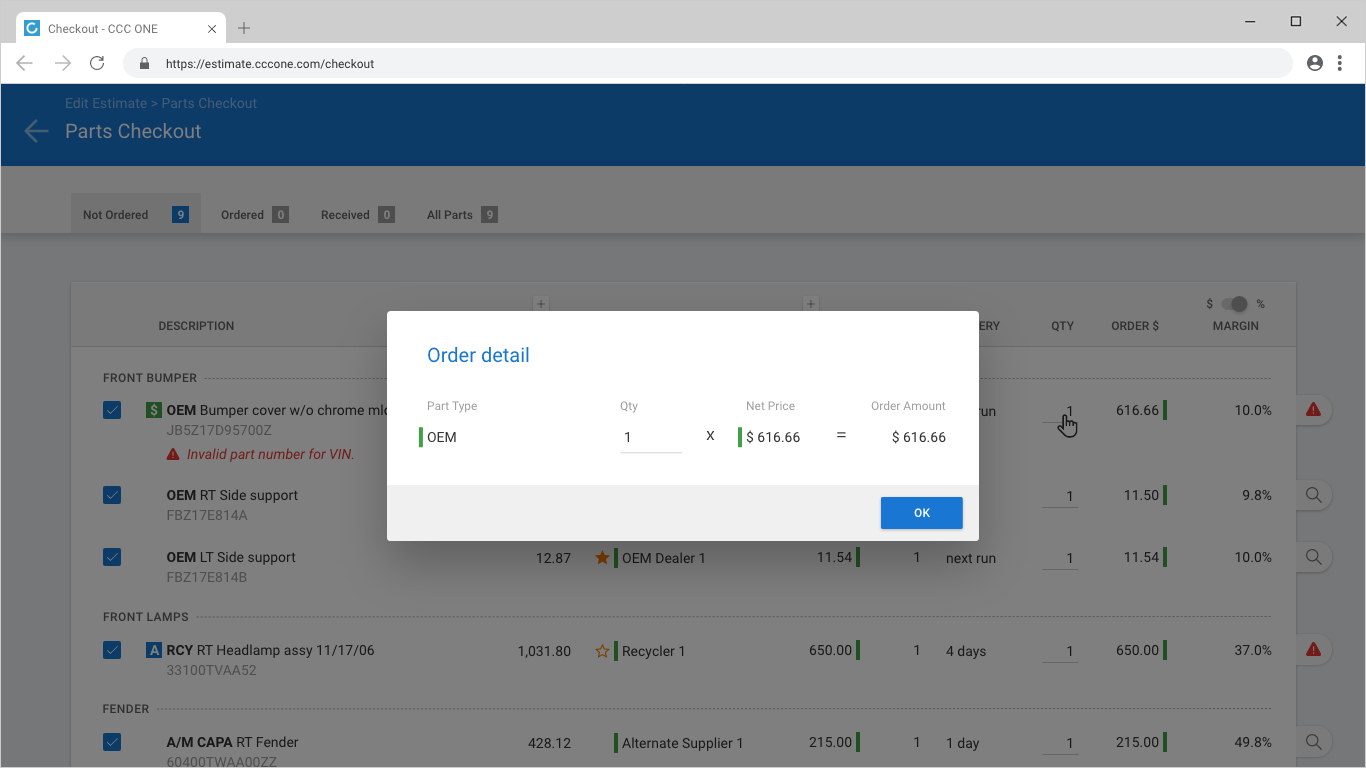Click the outlined star beside Recycler 1
Image resolution: width=1366 pixels, height=768 pixels.
click(x=602, y=651)
